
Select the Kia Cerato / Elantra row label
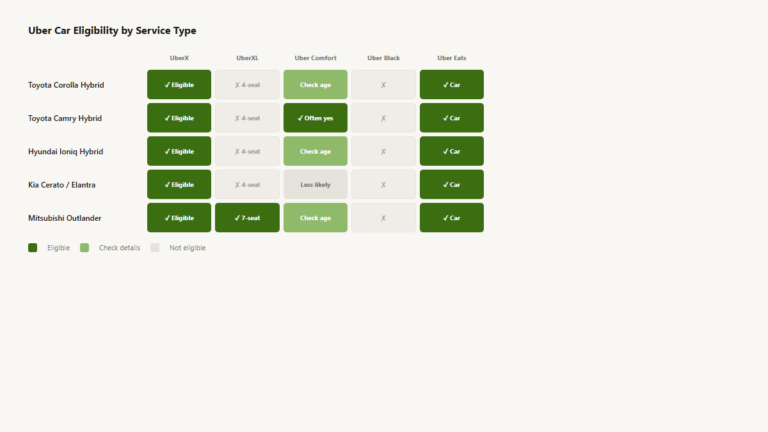point(62,185)
